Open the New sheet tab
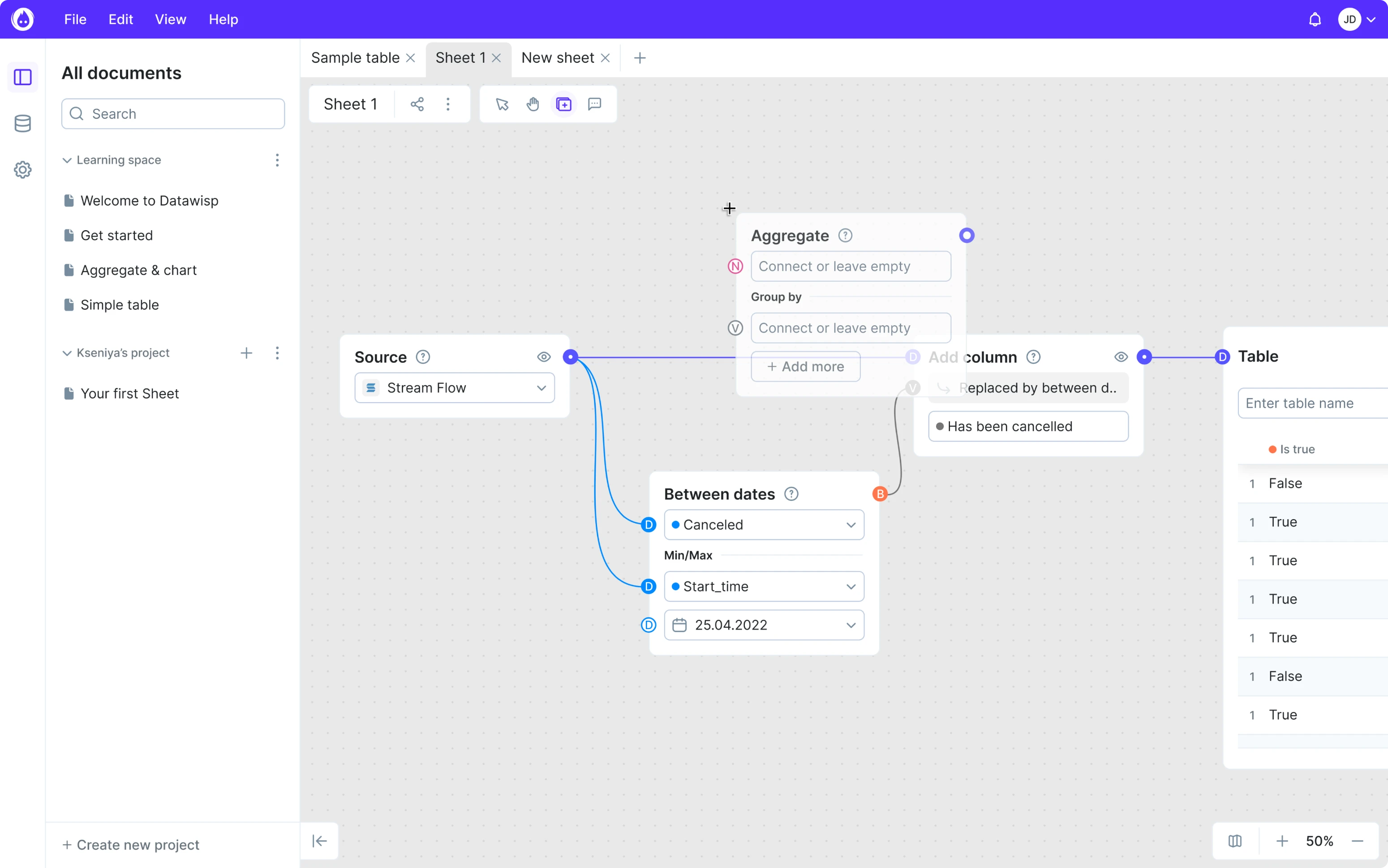Screen dimensions: 1388x868 pos(557,57)
